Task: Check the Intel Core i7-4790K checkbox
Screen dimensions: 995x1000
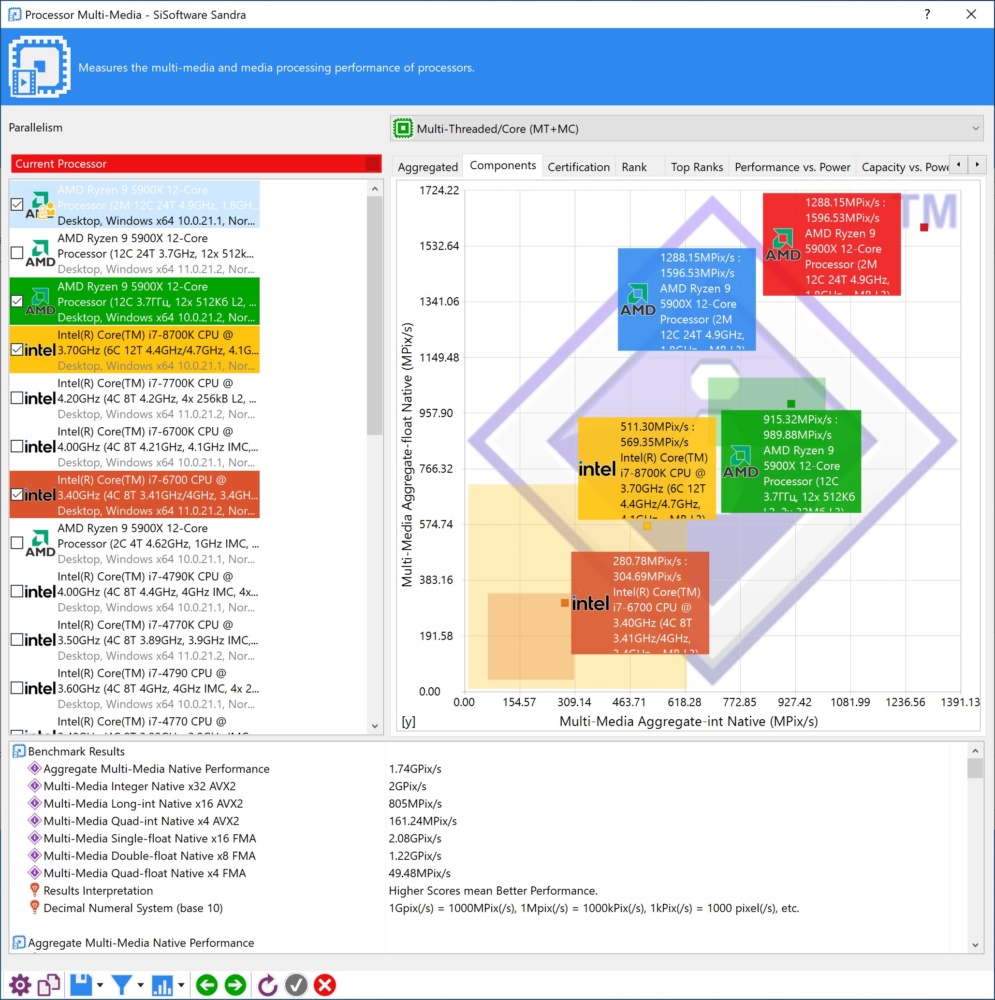Action: coord(17,591)
